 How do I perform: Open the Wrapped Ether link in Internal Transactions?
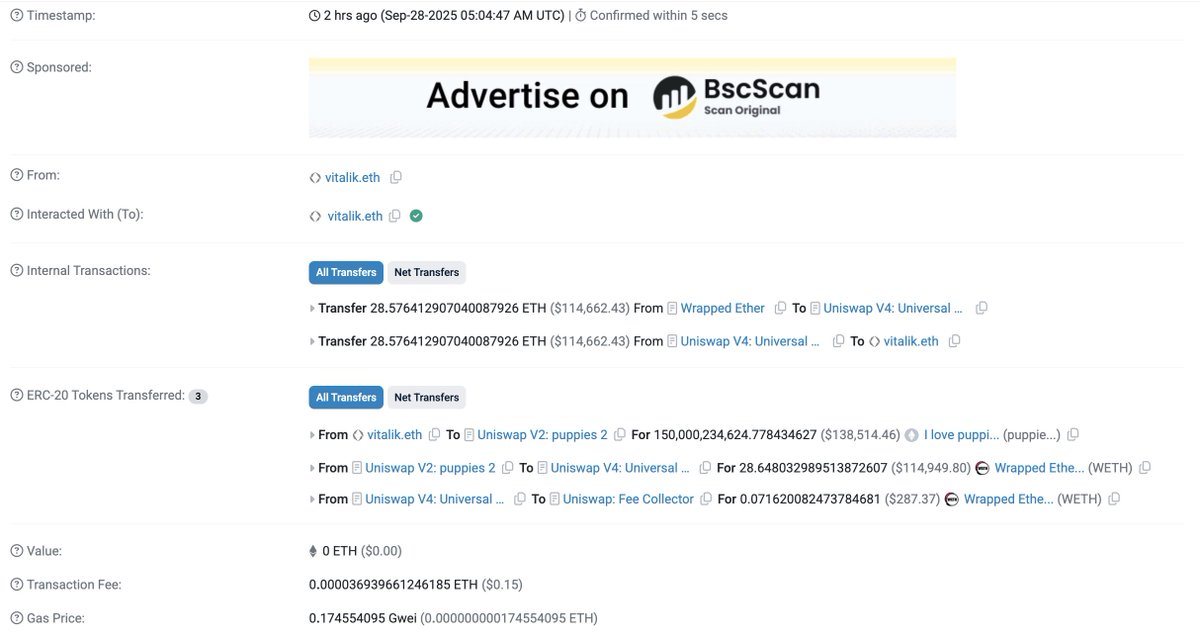pos(722,308)
